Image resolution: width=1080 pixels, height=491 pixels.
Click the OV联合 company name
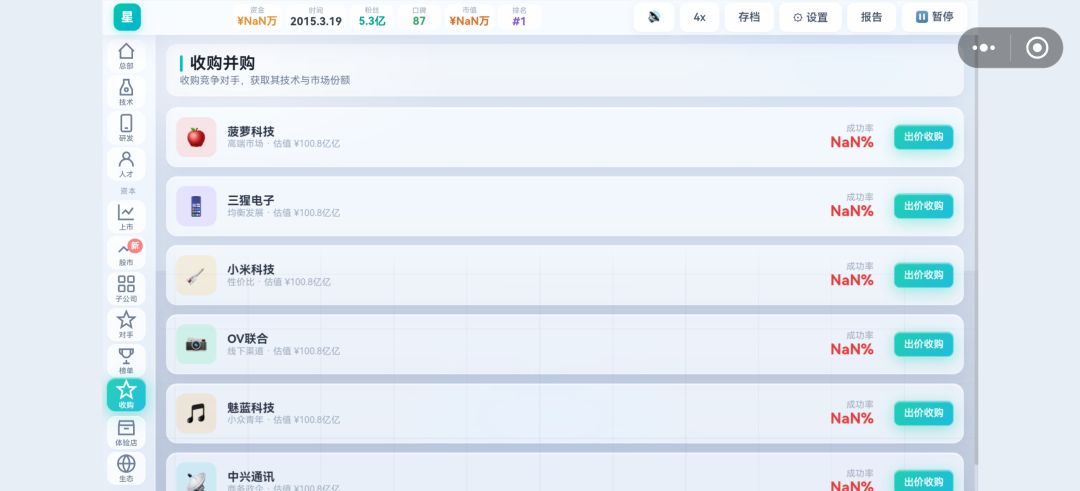(x=247, y=338)
